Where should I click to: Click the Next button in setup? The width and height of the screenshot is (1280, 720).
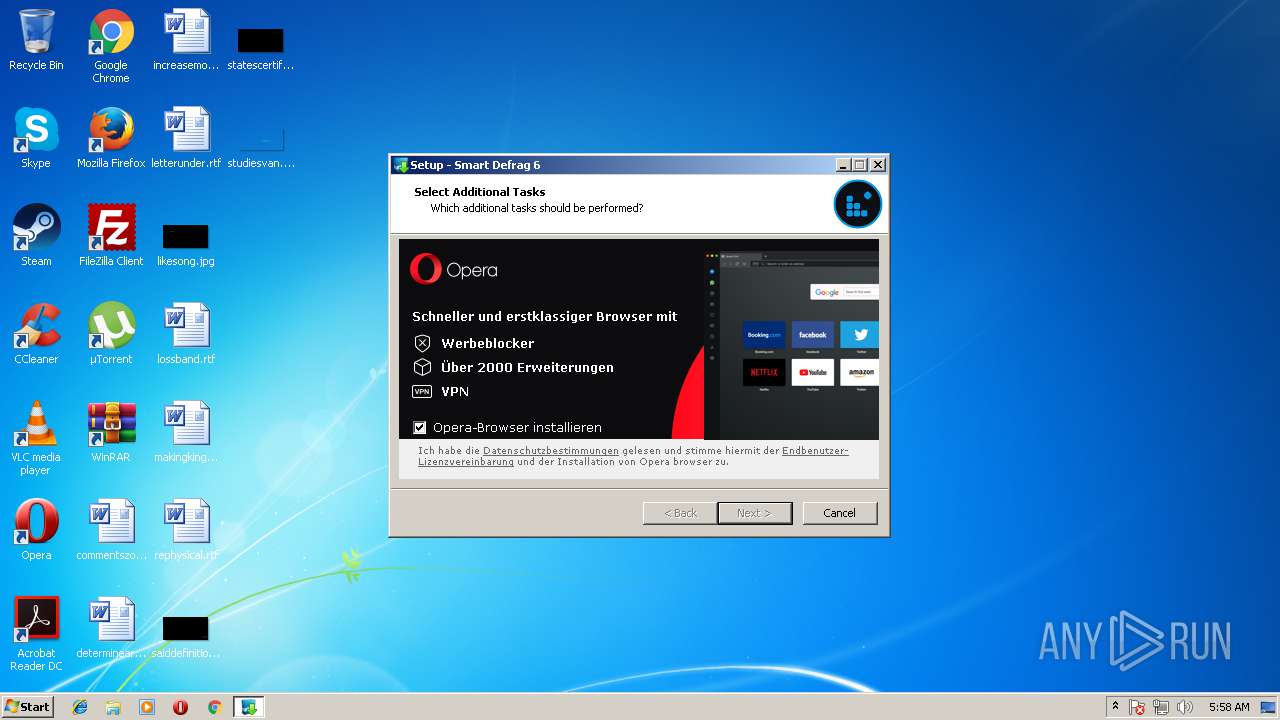pos(755,513)
